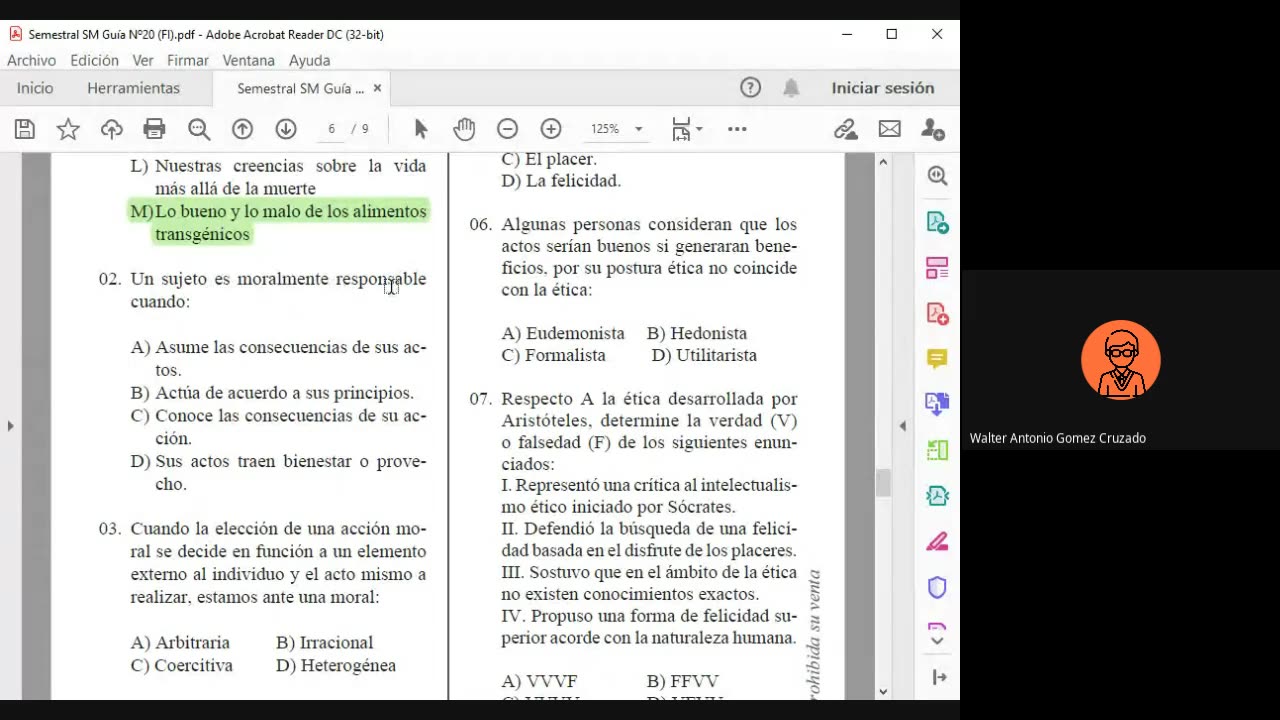This screenshot has width=1280, height=720.
Task: Open the Ventana menu
Action: [x=249, y=60]
